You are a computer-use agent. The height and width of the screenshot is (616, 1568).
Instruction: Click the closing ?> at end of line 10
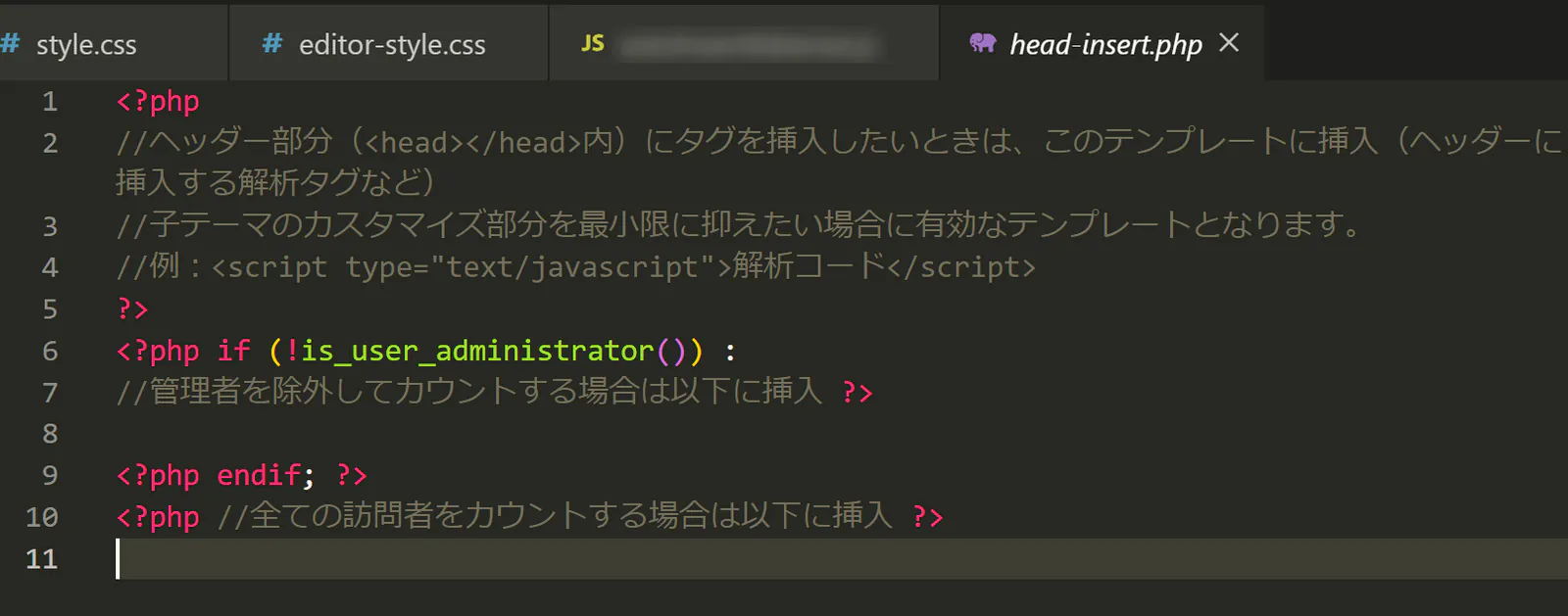click(x=928, y=517)
